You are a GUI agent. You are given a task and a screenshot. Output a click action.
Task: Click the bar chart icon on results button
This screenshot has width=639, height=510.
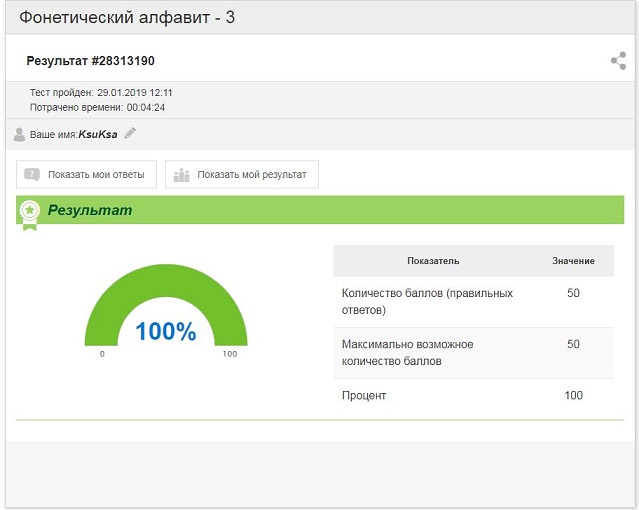tap(181, 175)
